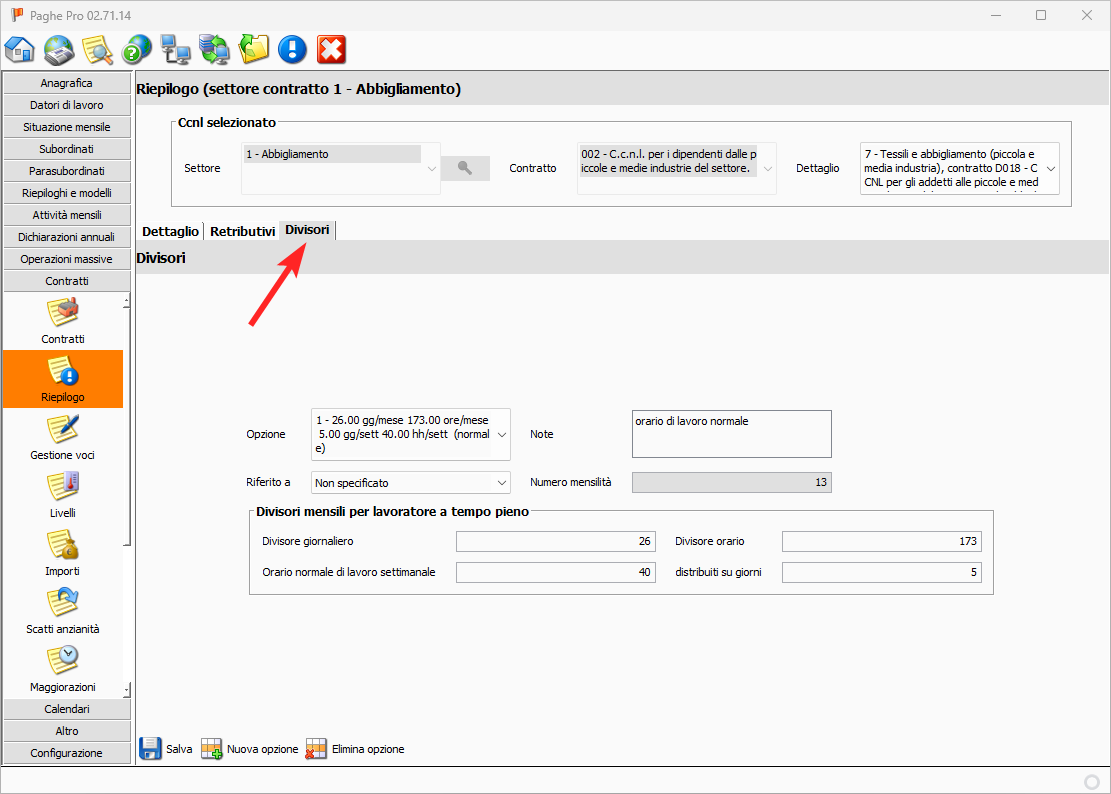Open the globe newspaper news icon
The width and height of the screenshot is (1111, 794).
tap(59, 49)
